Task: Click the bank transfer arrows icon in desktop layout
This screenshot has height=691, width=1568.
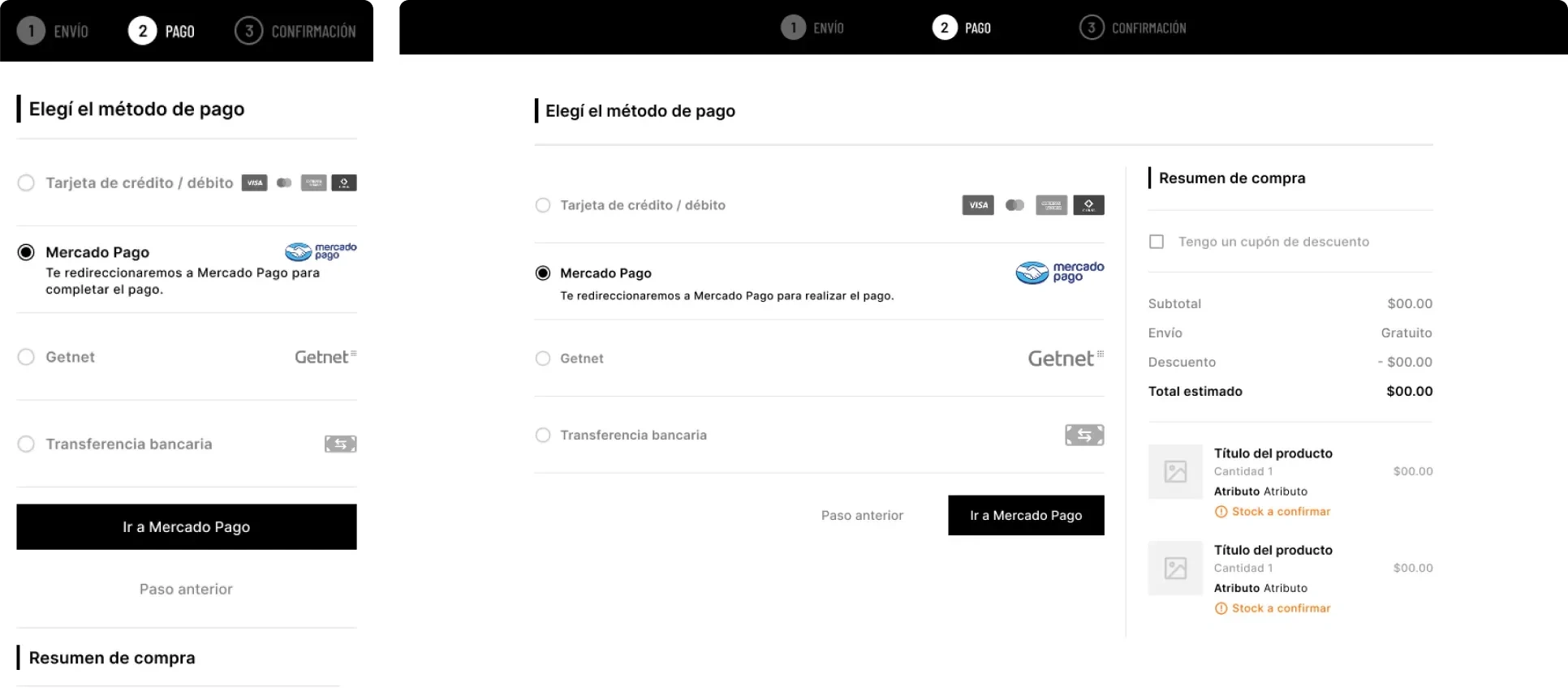Action: point(1084,436)
